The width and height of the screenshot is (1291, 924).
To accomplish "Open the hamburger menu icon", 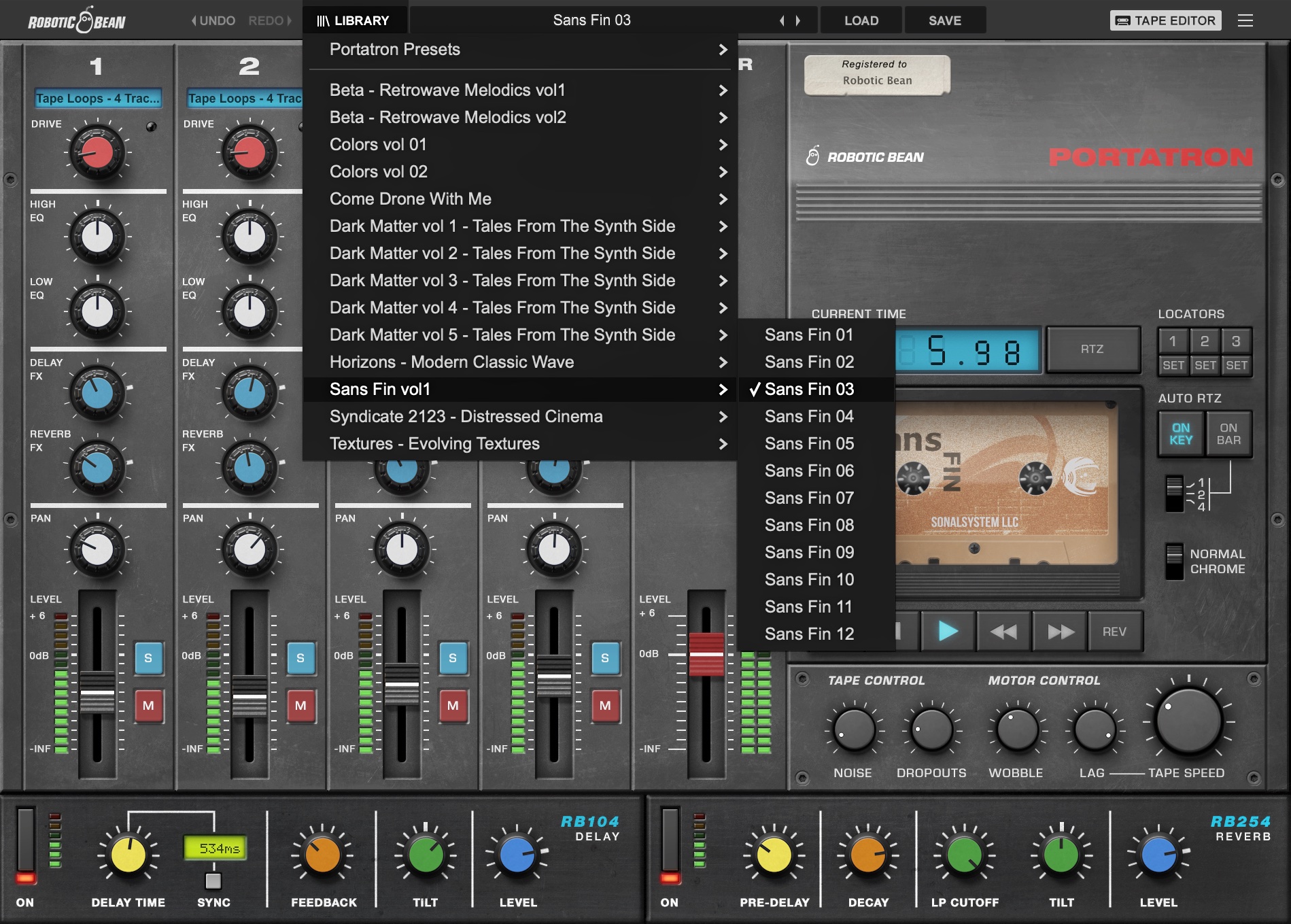I will pos(1245,20).
